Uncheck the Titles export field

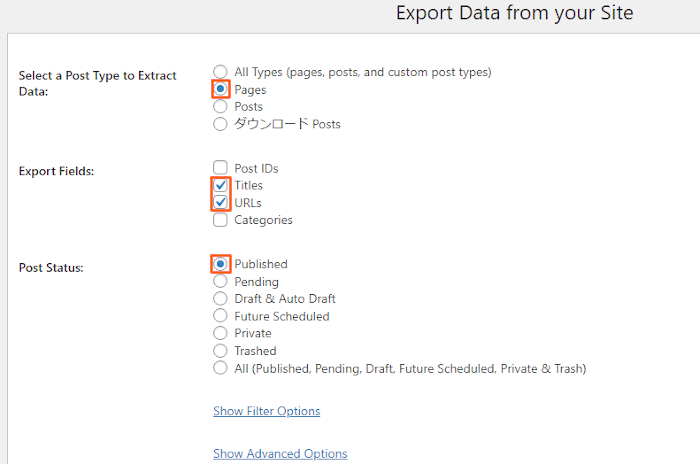[220, 185]
